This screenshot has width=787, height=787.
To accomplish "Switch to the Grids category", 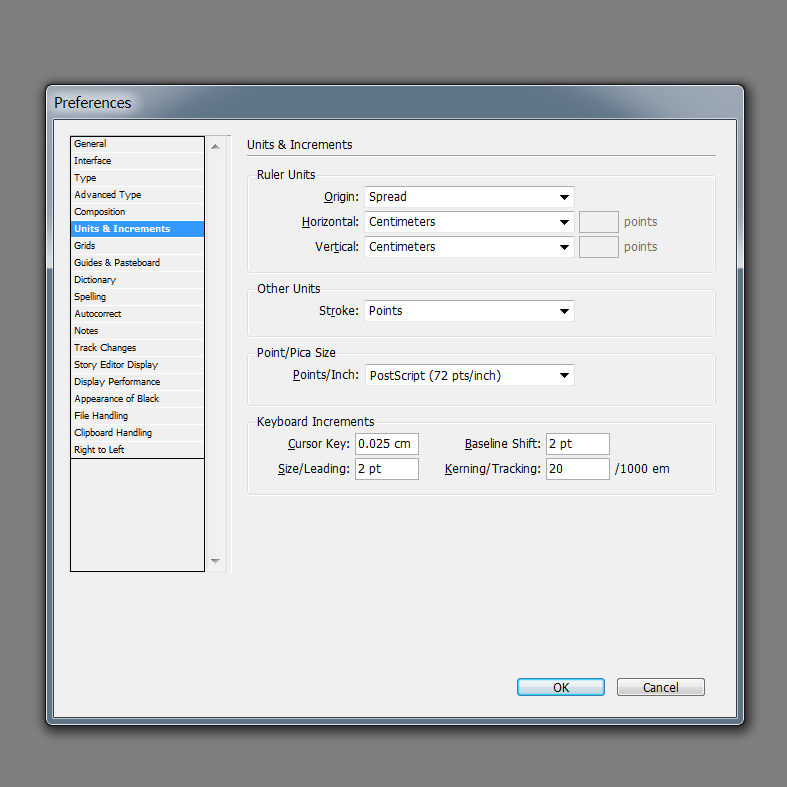I will [137, 246].
